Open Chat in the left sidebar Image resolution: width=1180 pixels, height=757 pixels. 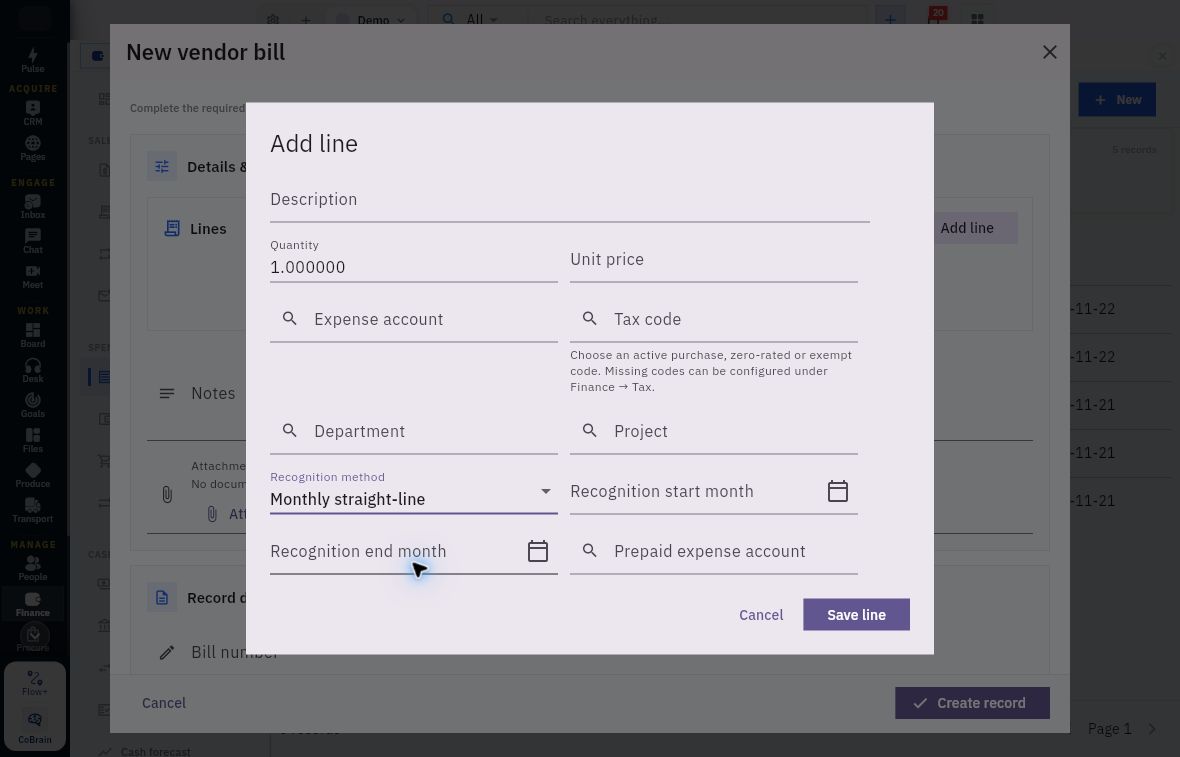33,242
